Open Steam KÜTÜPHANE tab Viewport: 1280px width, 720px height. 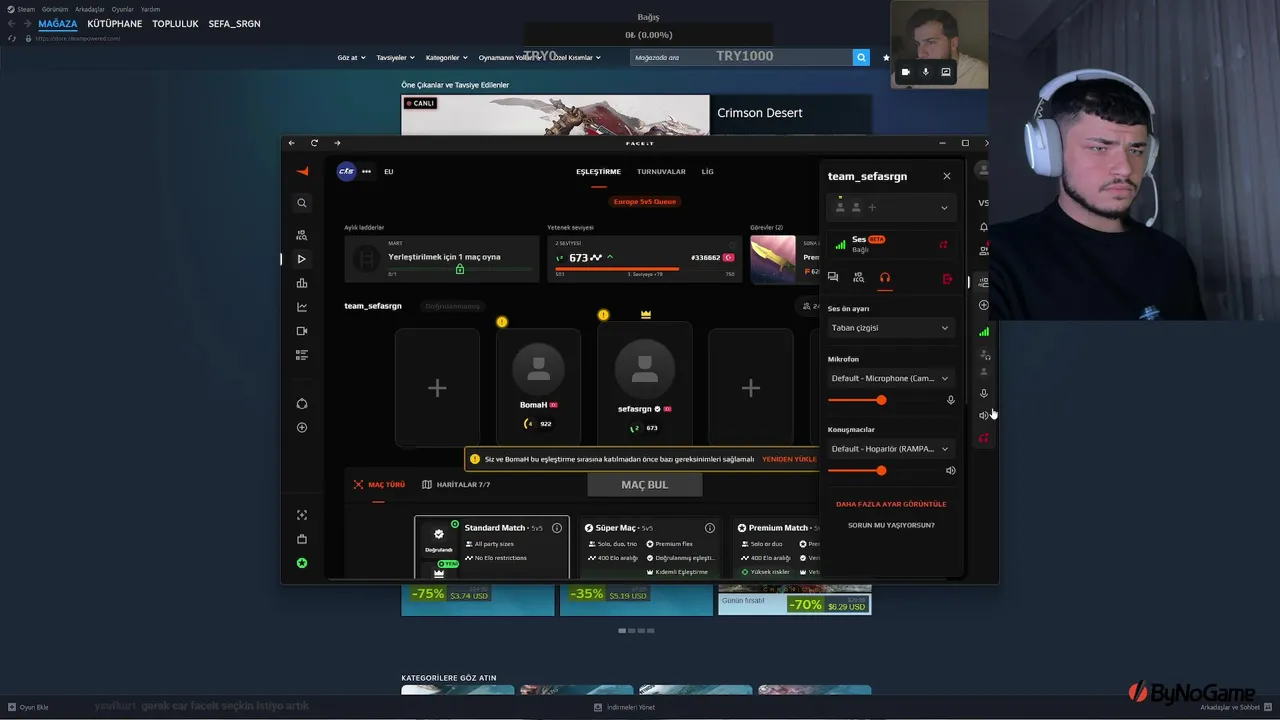point(115,24)
